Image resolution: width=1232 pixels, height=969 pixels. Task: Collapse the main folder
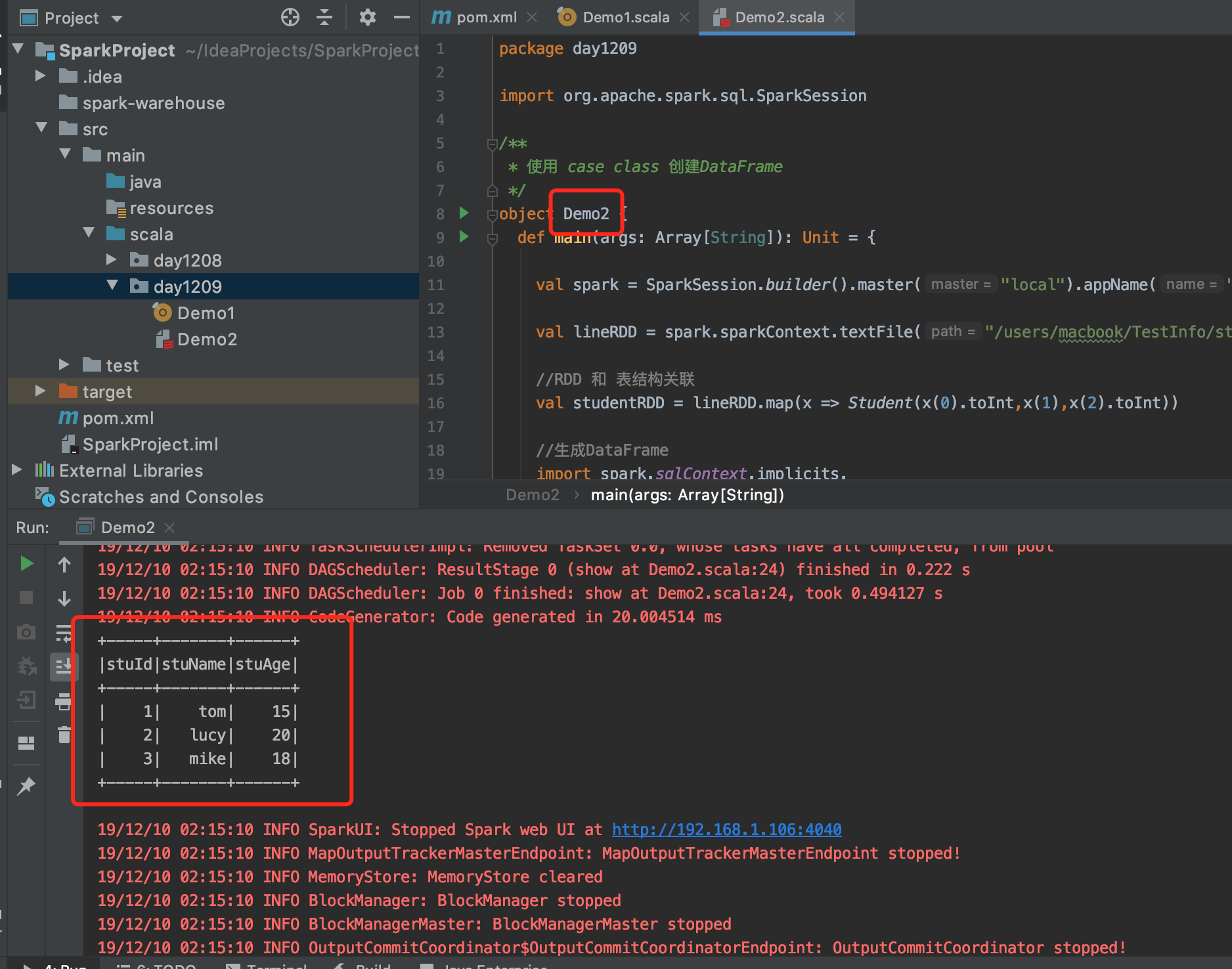pos(66,154)
